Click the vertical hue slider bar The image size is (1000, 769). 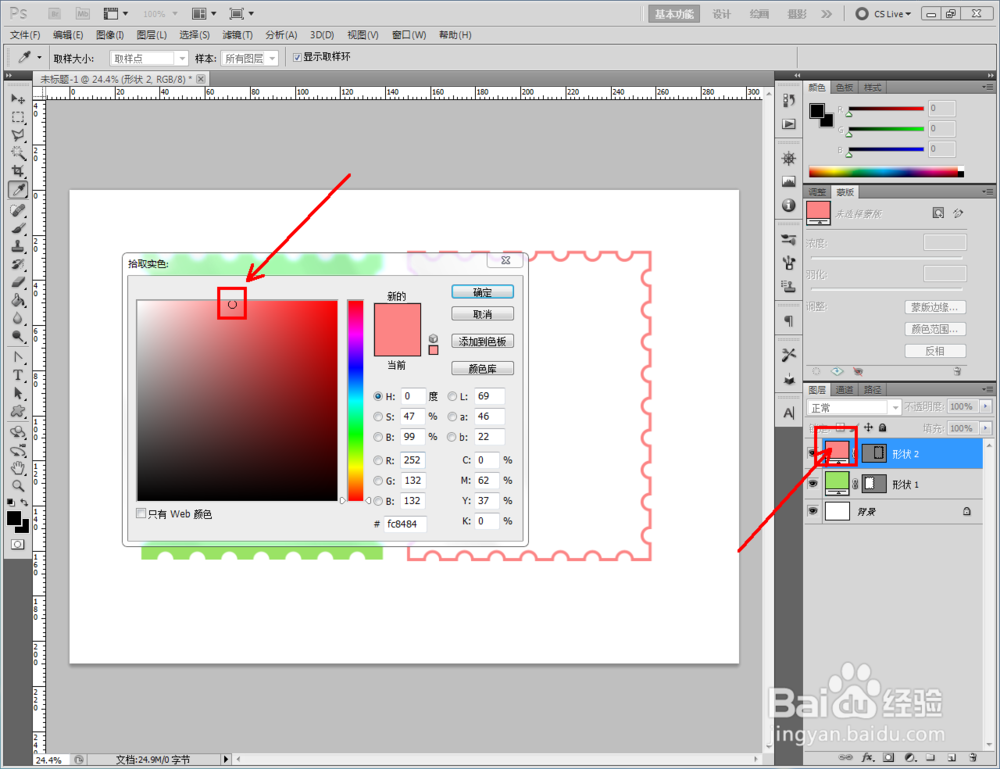[355, 400]
